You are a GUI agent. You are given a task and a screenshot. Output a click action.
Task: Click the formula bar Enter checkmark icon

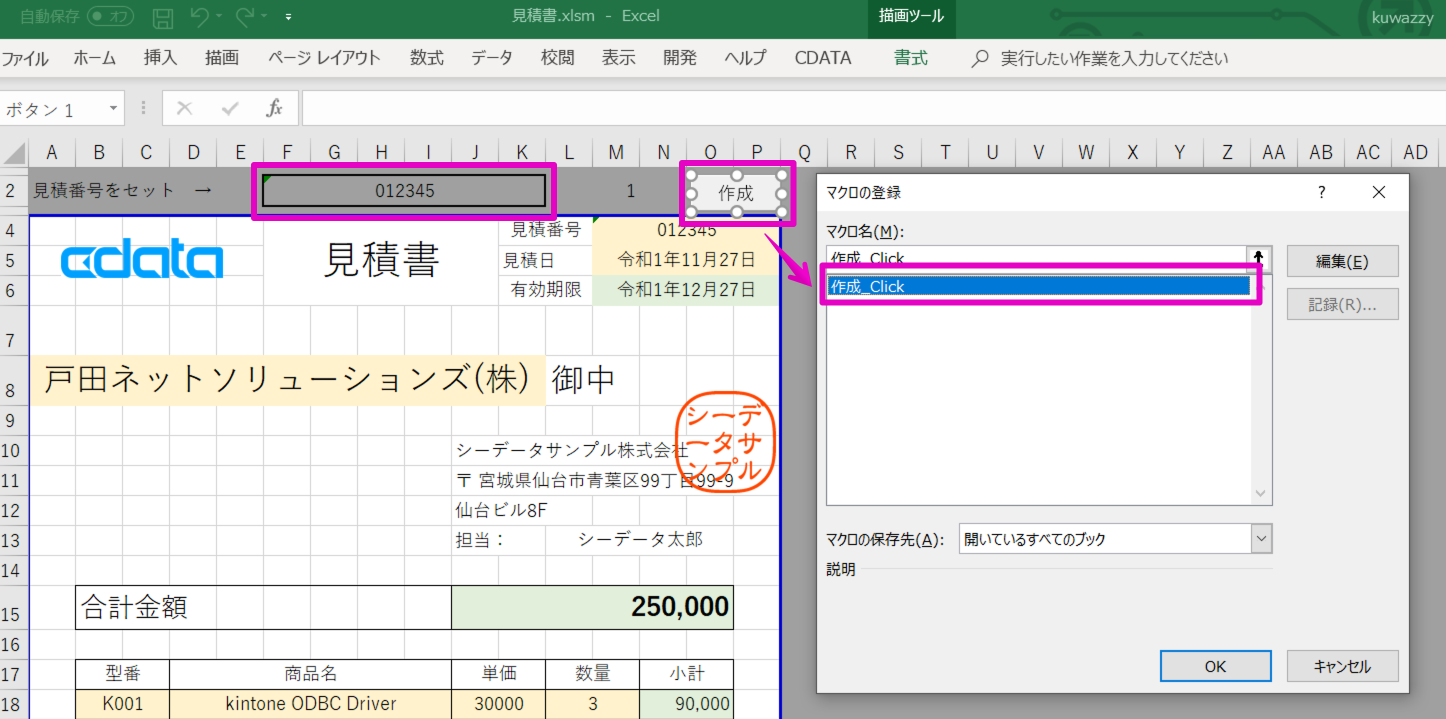pyautogui.click(x=230, y=108)
